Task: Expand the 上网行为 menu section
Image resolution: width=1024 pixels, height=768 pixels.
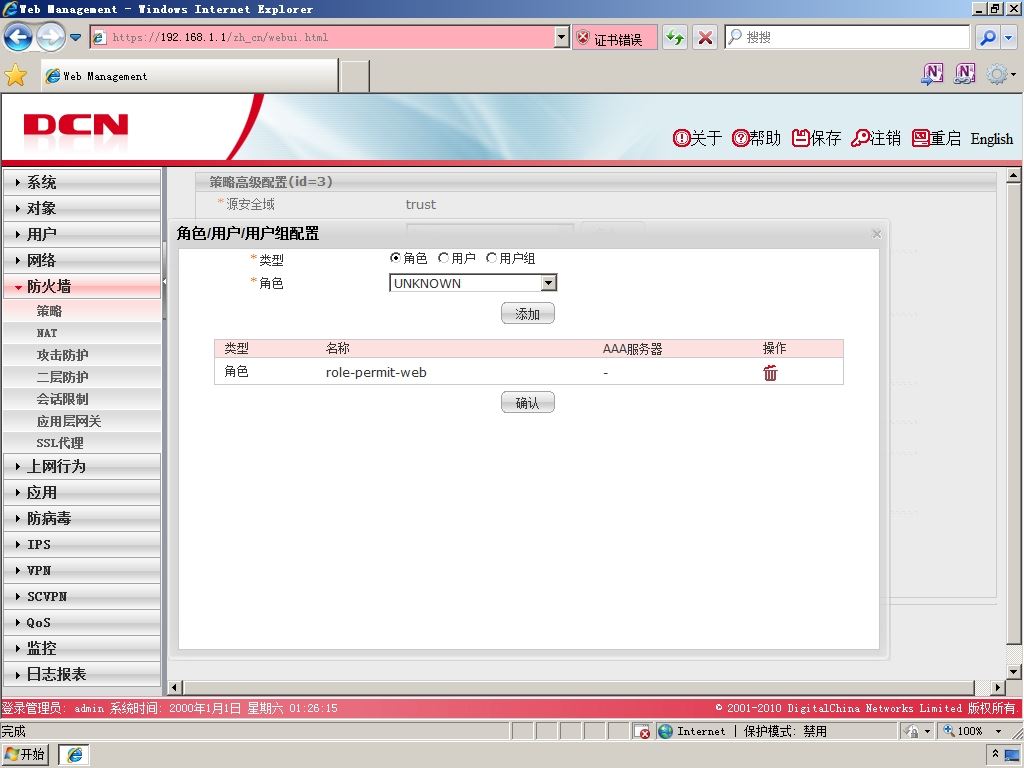Action: (x=82, y=466)
